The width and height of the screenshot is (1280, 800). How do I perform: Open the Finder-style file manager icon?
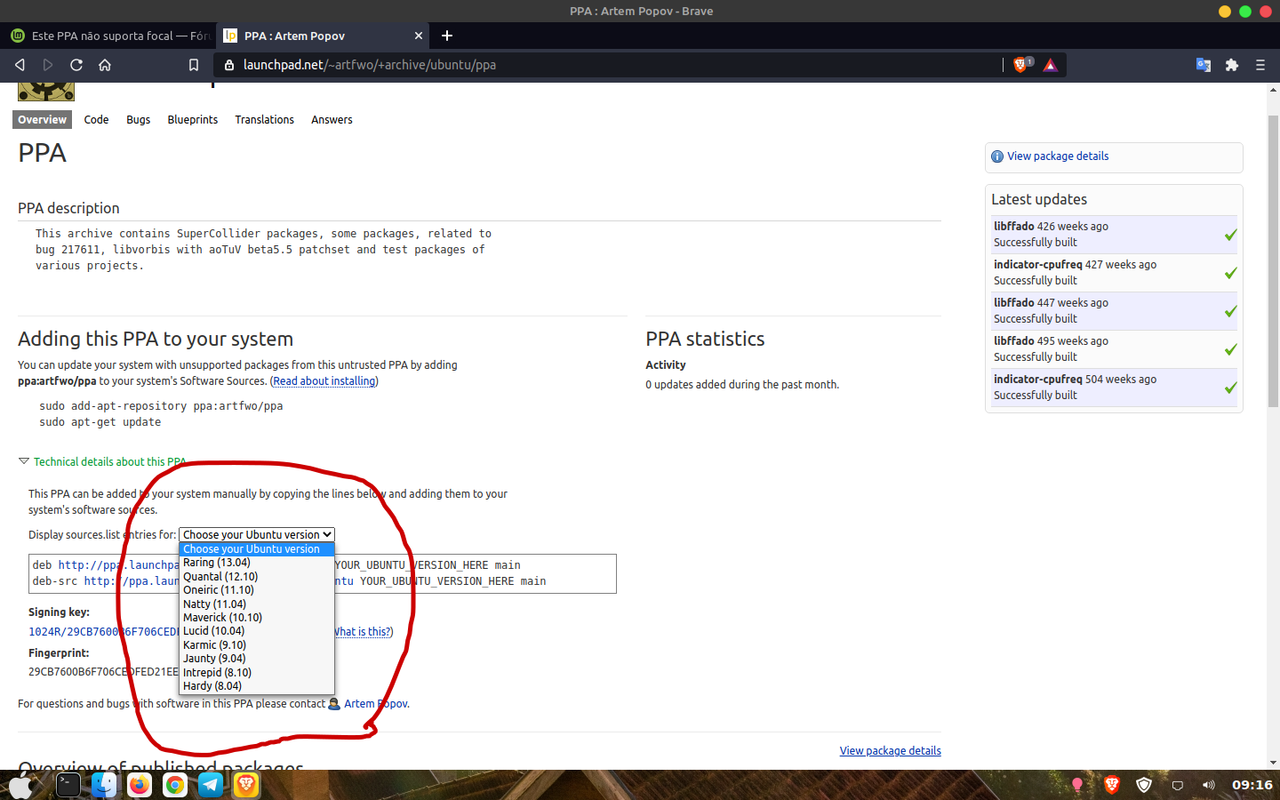tap(104, 785)
